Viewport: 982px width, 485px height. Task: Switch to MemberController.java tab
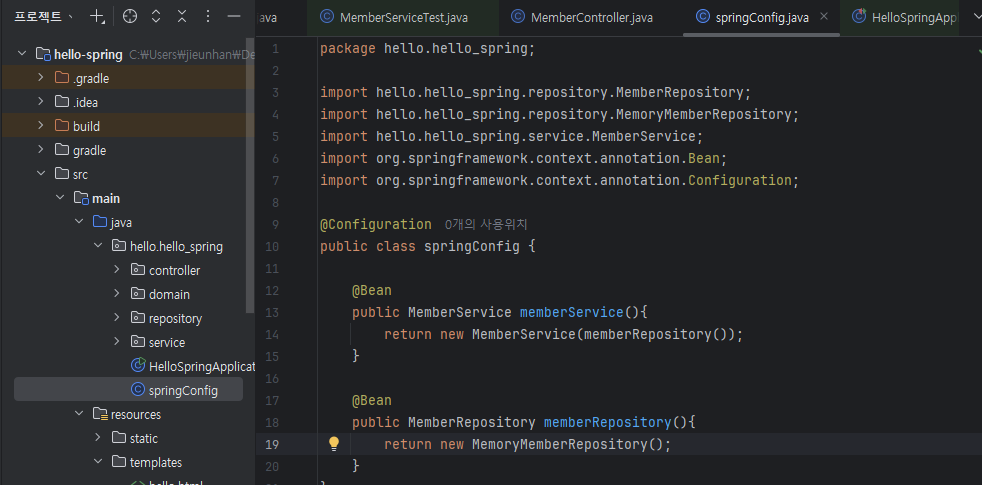coord(582,18)
